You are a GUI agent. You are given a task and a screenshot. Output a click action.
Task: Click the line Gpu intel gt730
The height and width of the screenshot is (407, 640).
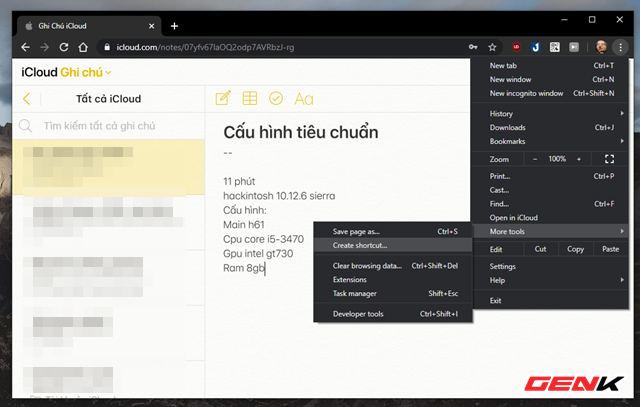pos(258,254)
